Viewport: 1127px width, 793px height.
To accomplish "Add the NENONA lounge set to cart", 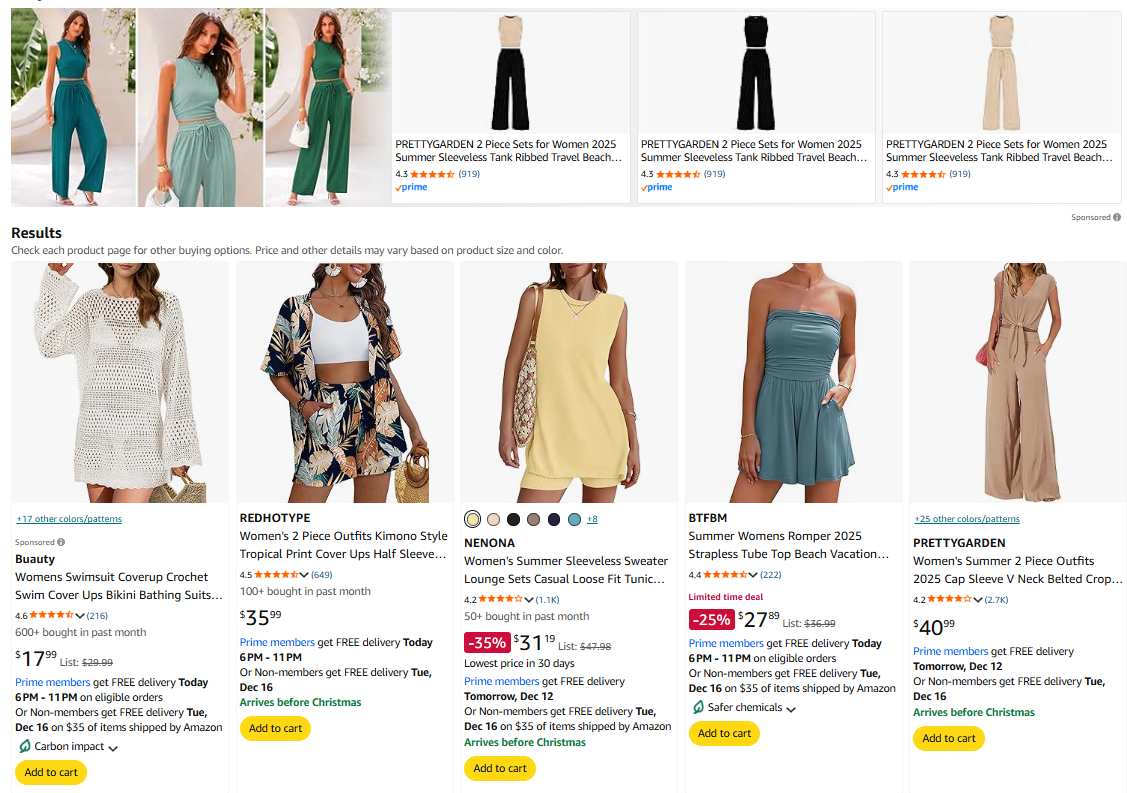I will click(x=500, y=768).
